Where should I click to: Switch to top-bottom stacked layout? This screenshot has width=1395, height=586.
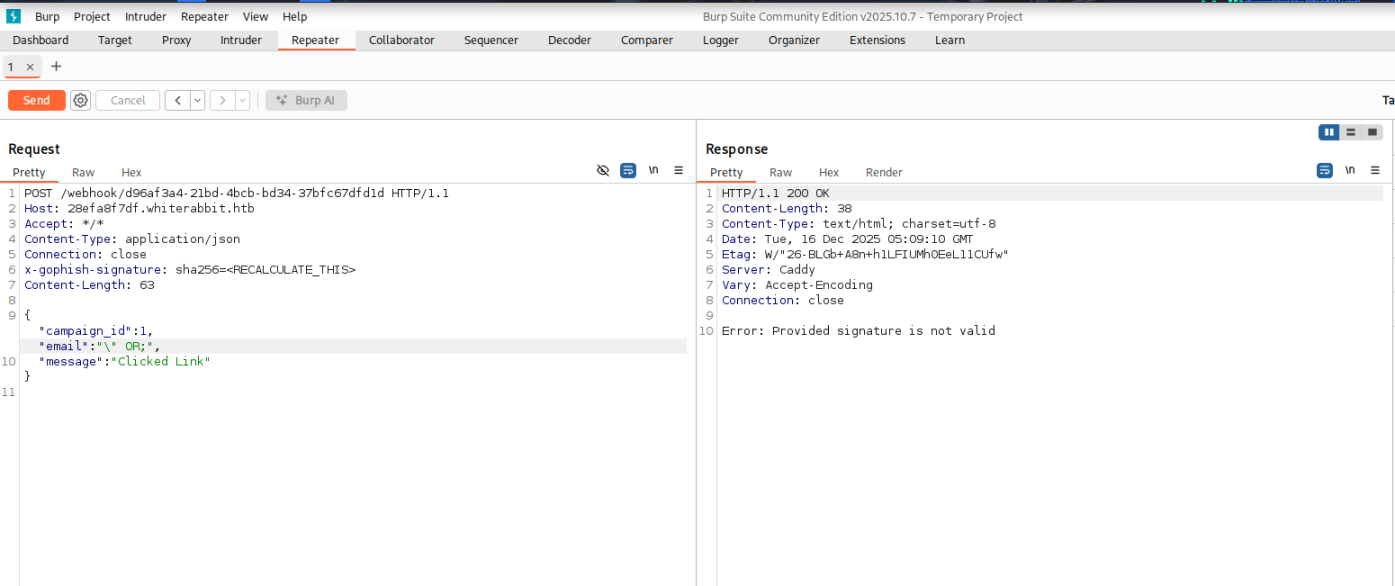1351,132
